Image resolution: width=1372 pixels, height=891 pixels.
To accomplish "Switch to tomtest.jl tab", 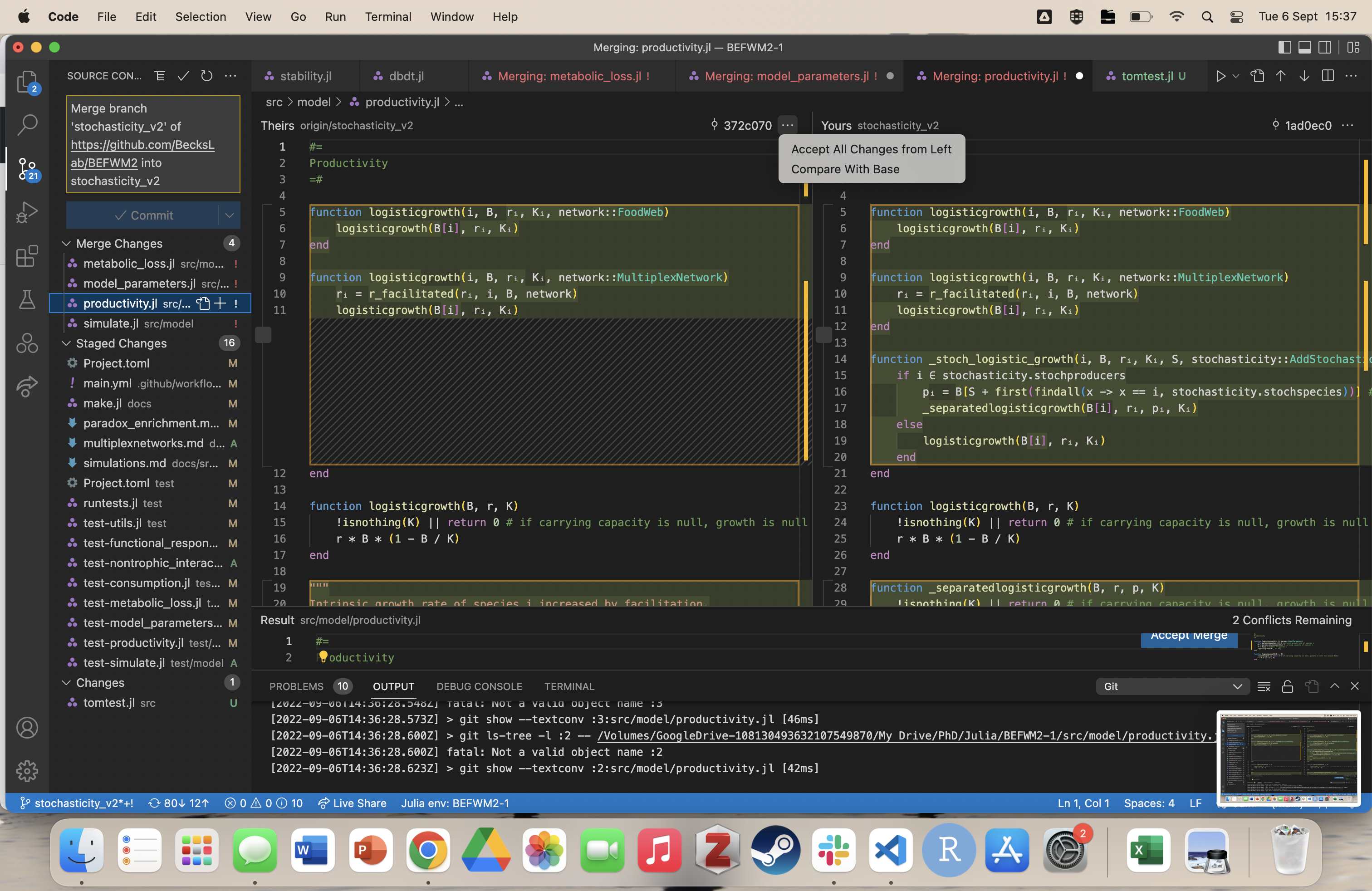I will [1149, 75].
